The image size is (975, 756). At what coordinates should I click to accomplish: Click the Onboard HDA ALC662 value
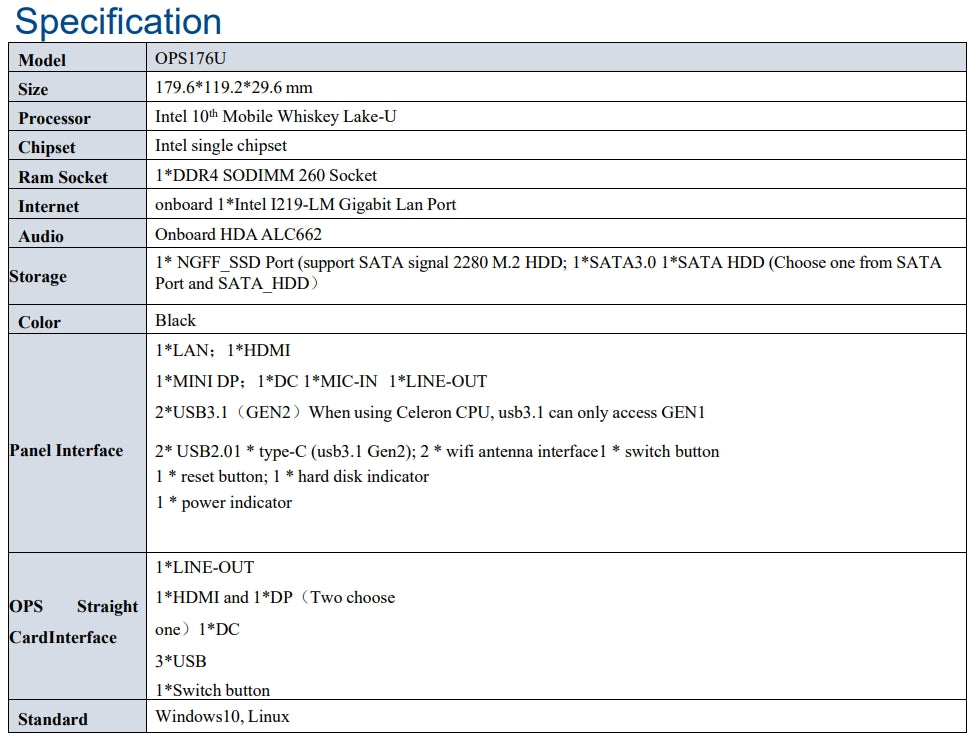pos(238,235)
